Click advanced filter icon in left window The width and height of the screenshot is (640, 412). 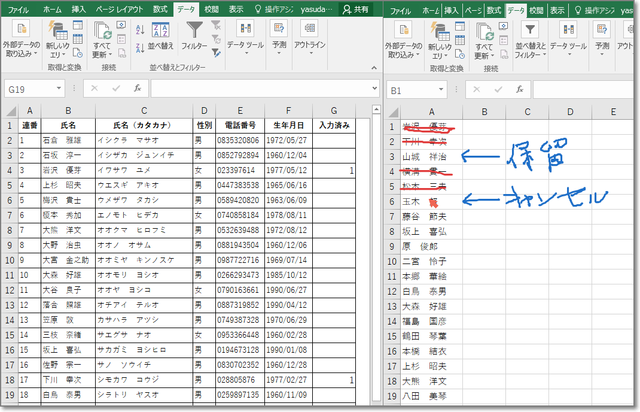pyautogui.click(x=216, y=53)
